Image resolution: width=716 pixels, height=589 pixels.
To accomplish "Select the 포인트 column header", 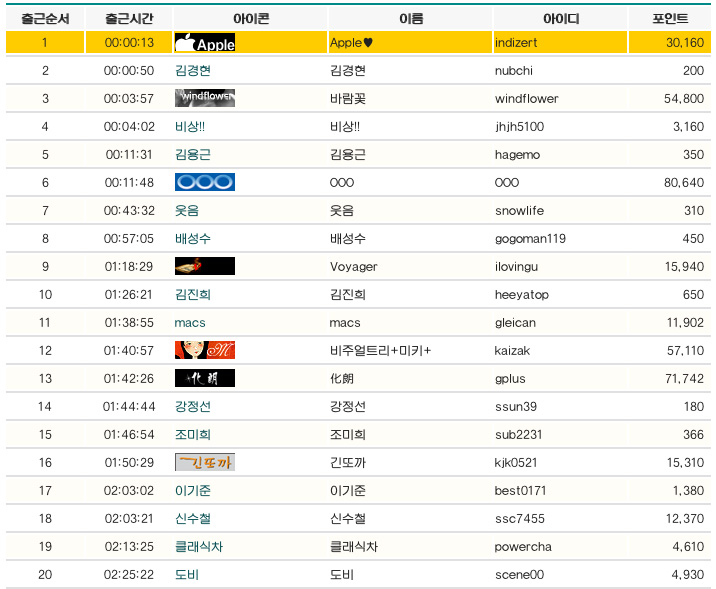I will click(670, 19).
